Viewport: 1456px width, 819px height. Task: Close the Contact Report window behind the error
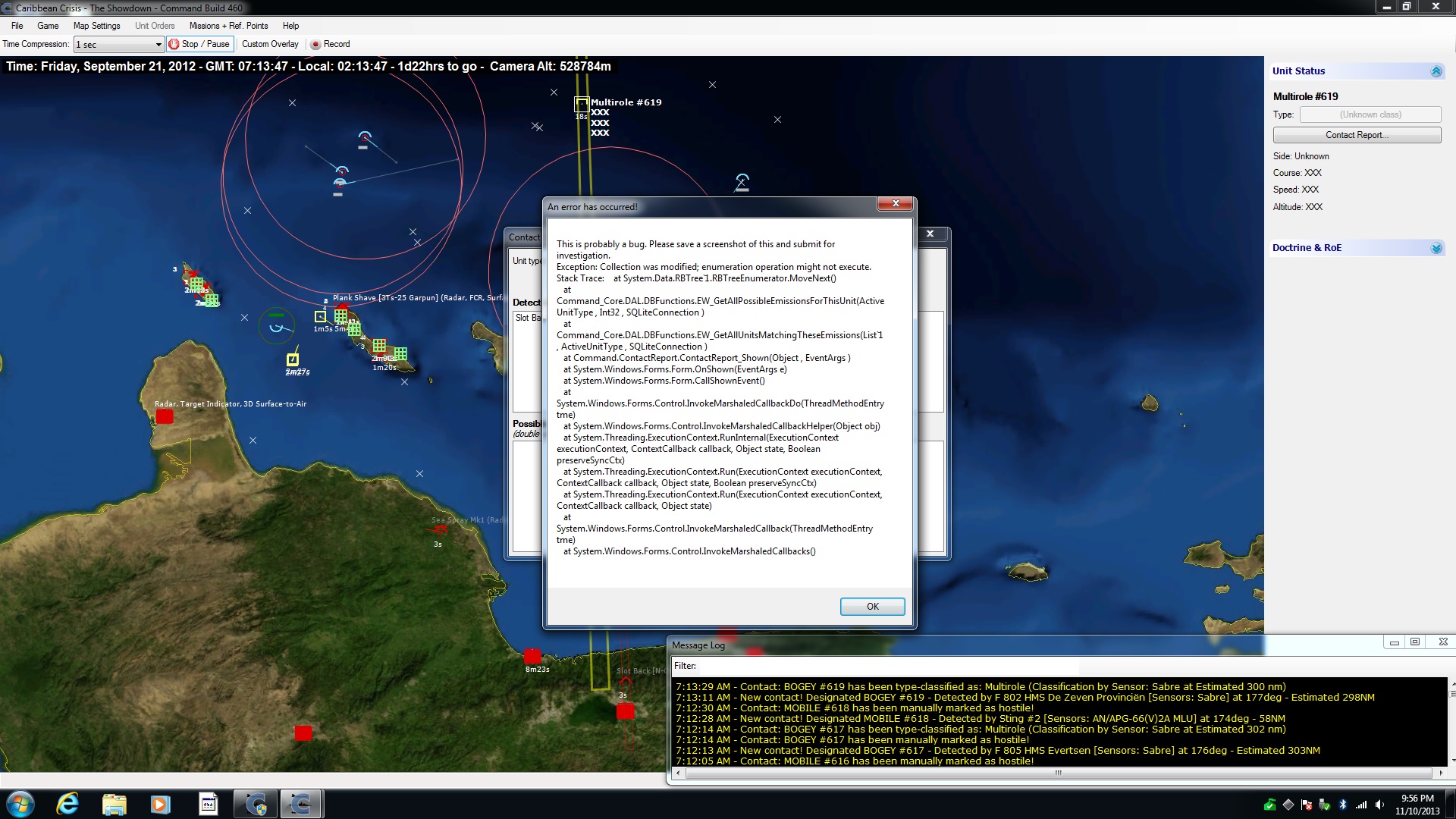pos(930,234)
